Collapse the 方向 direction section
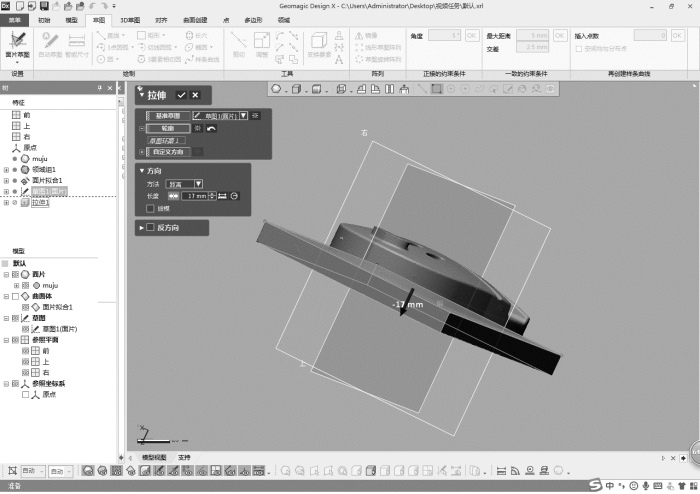This screenshot has height=494, width=700. click(x=142, y=171)
